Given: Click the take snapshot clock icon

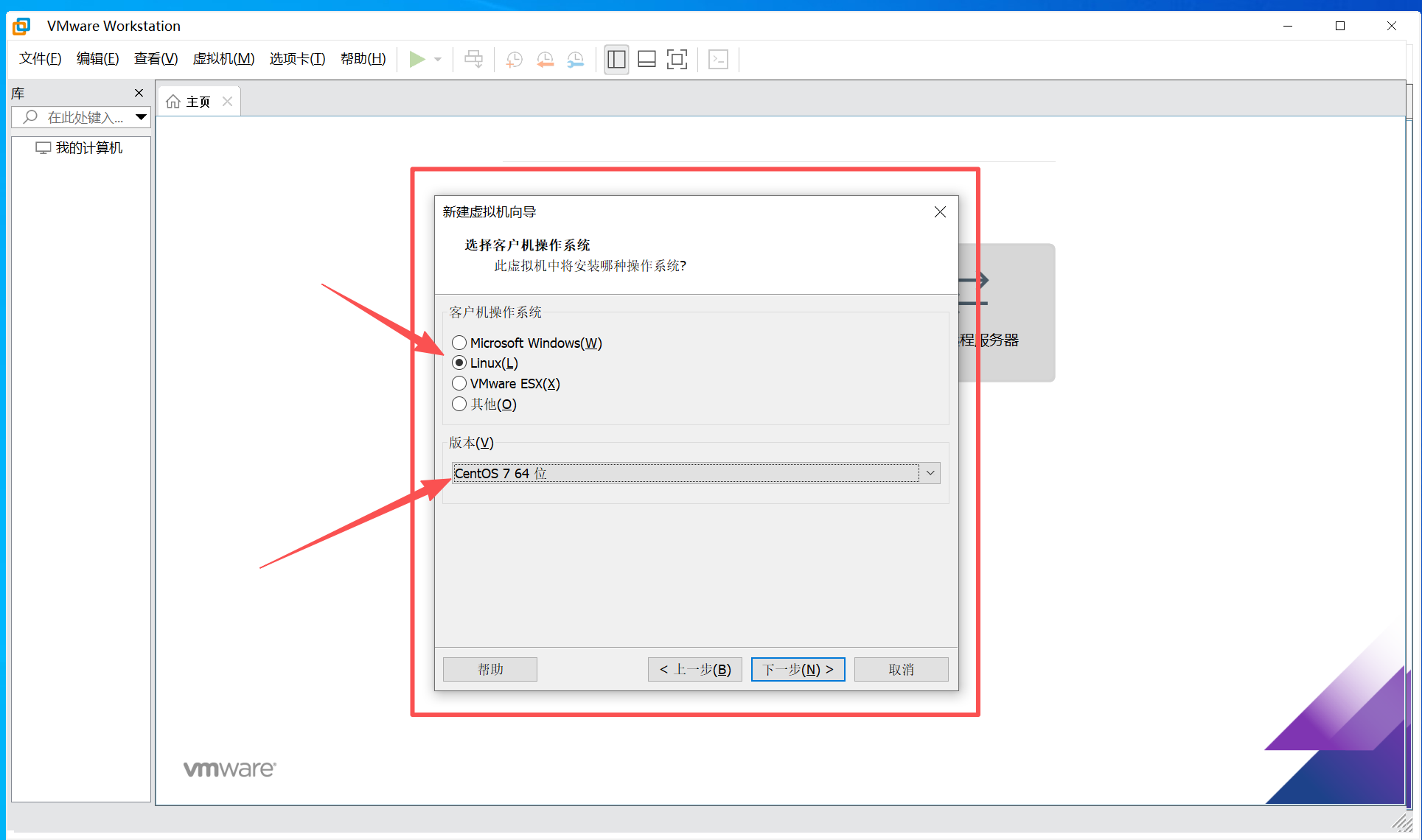Looking at the screenshot, I should 514,59.
